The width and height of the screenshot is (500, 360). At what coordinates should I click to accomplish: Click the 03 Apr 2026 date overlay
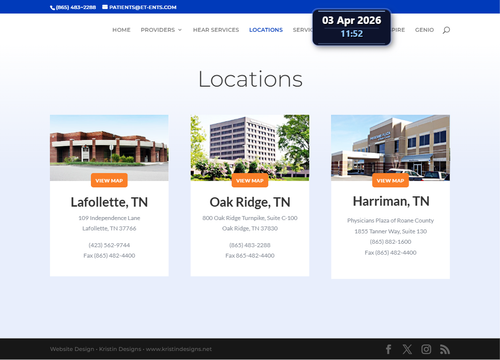pos(352,20)
